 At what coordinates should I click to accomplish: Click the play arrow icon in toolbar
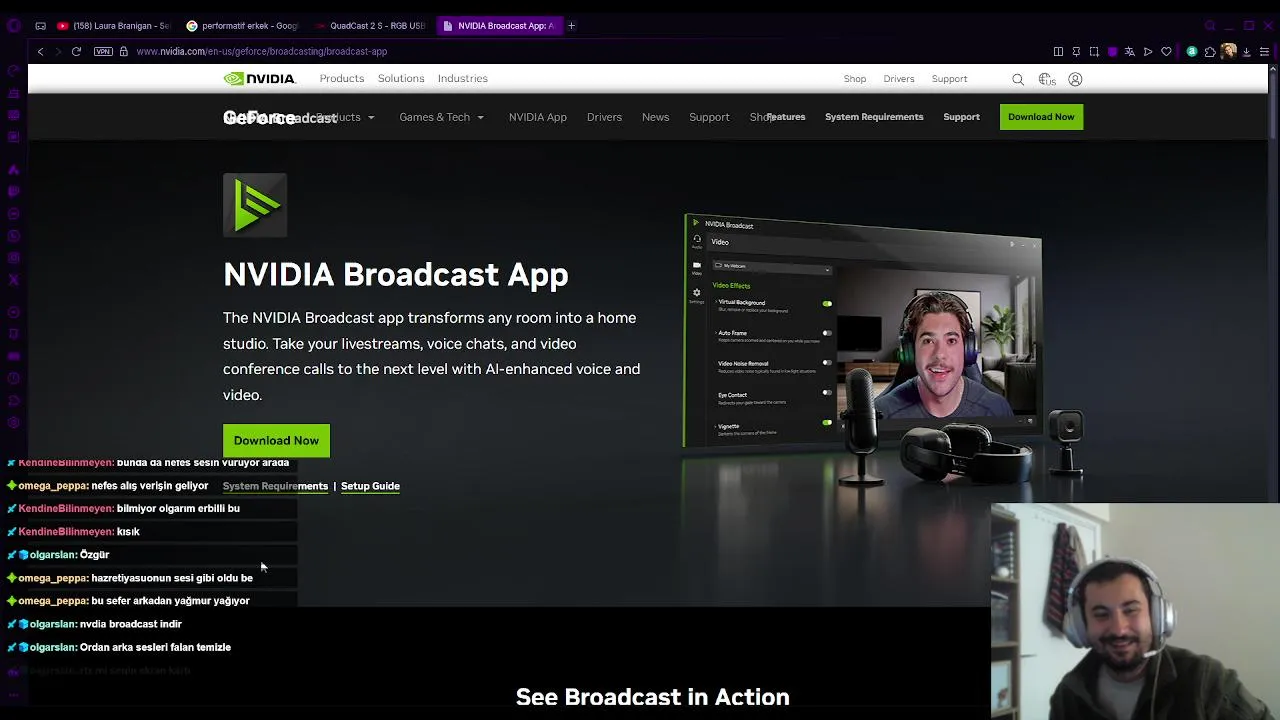point(1148,51)
